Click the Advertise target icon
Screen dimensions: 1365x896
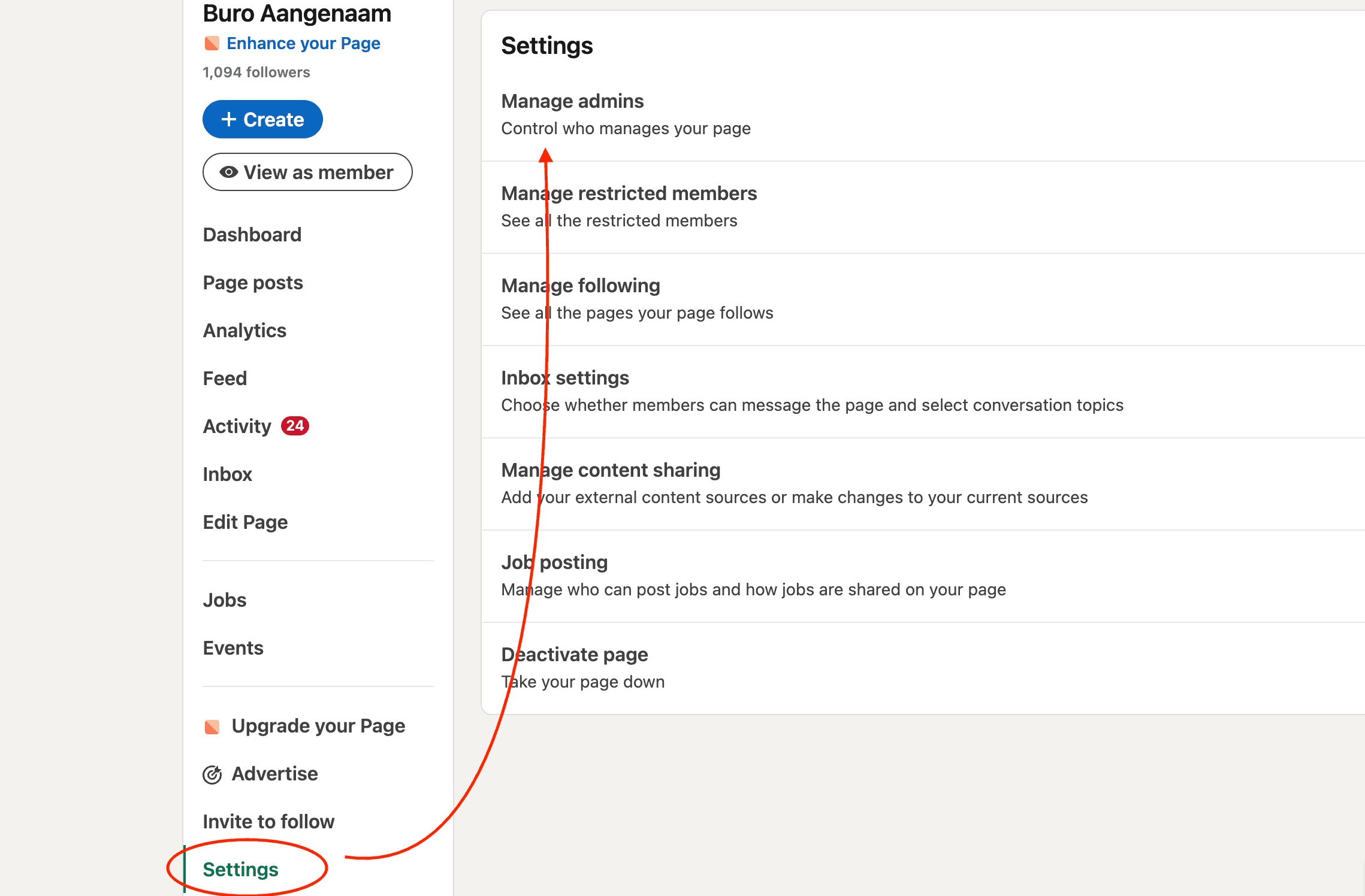(212, 774)
